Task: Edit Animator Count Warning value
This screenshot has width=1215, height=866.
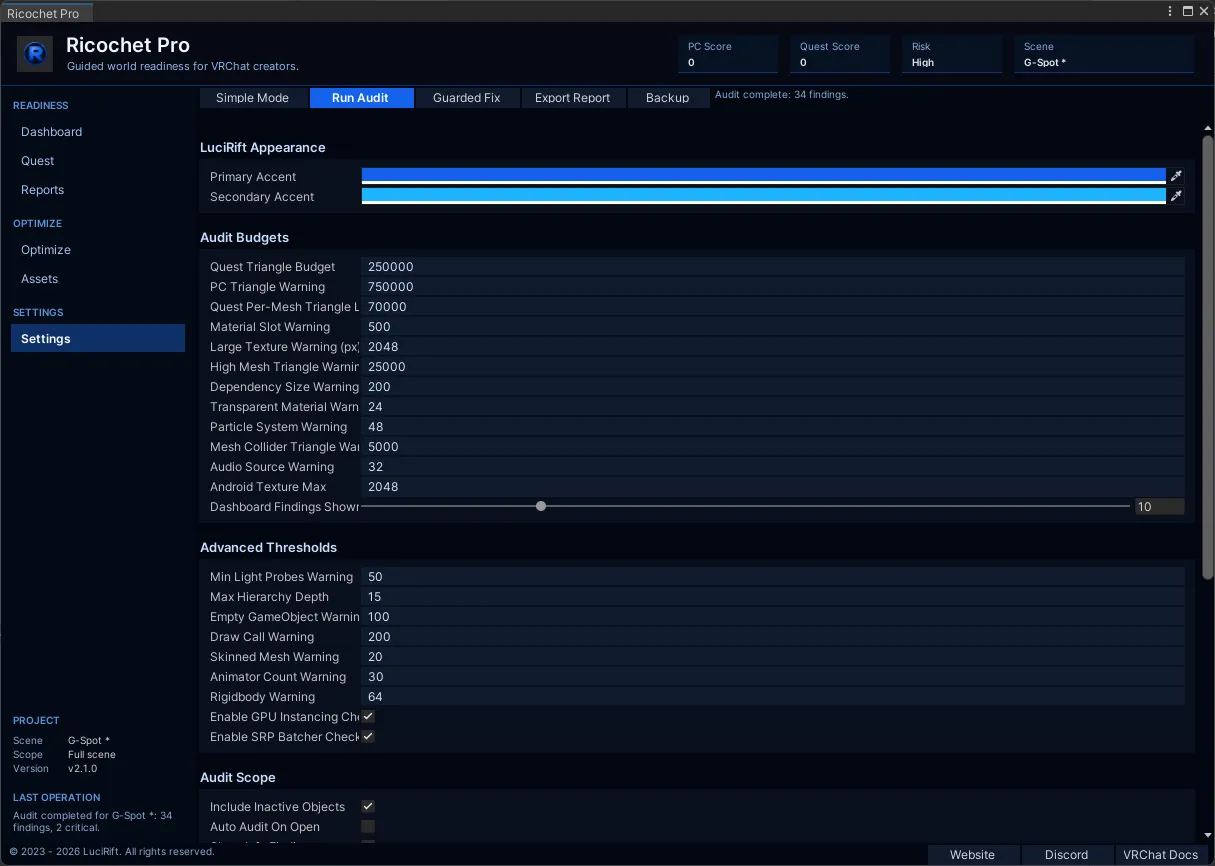Action: (773, 677)
